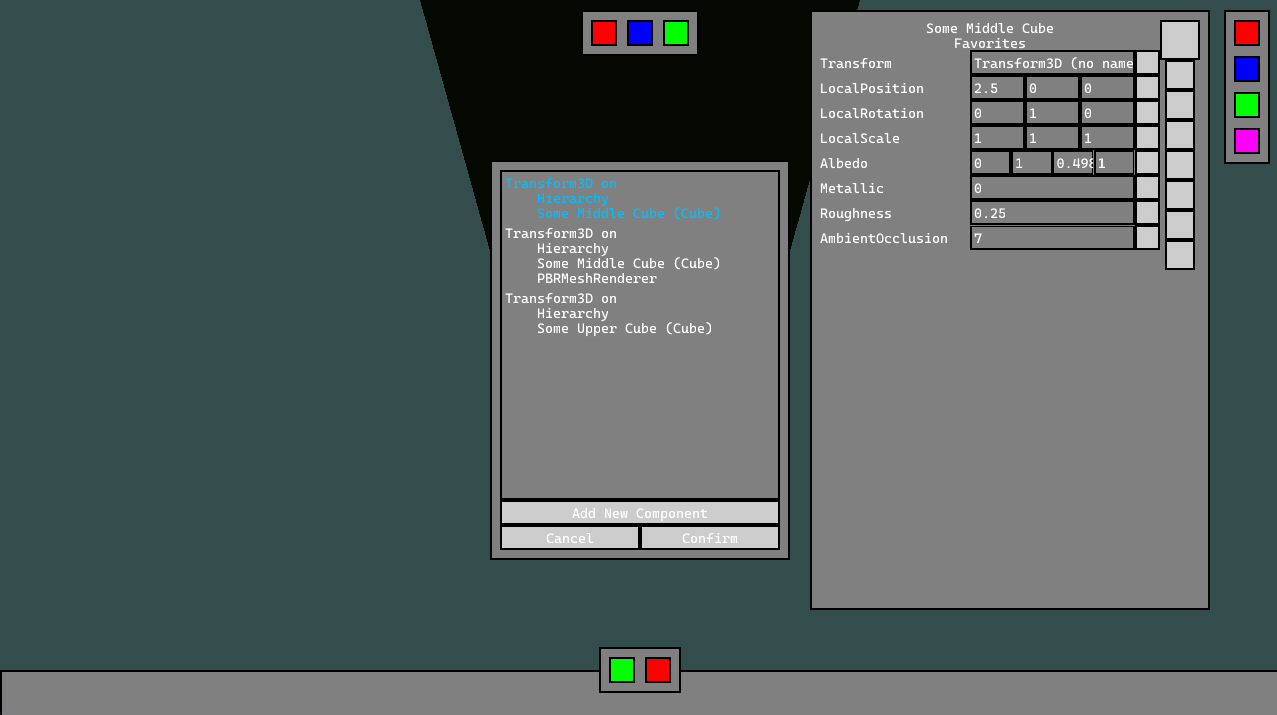Click the Add New Component button
Image resolution: width=1277 pixels, height=715 pixels.
click(x=639, y=513)
